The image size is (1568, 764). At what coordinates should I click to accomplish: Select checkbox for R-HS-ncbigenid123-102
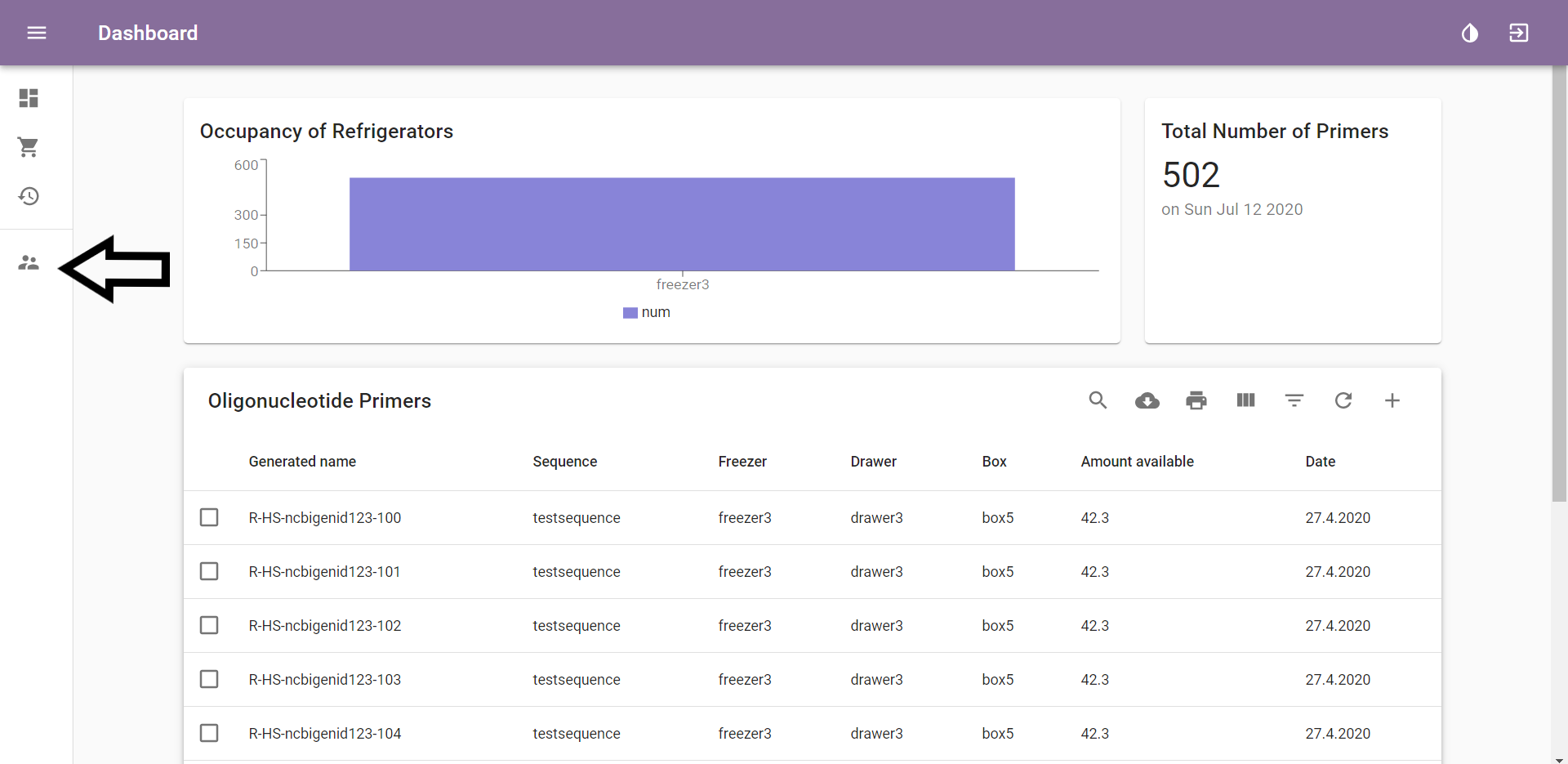tap(209, 625)
